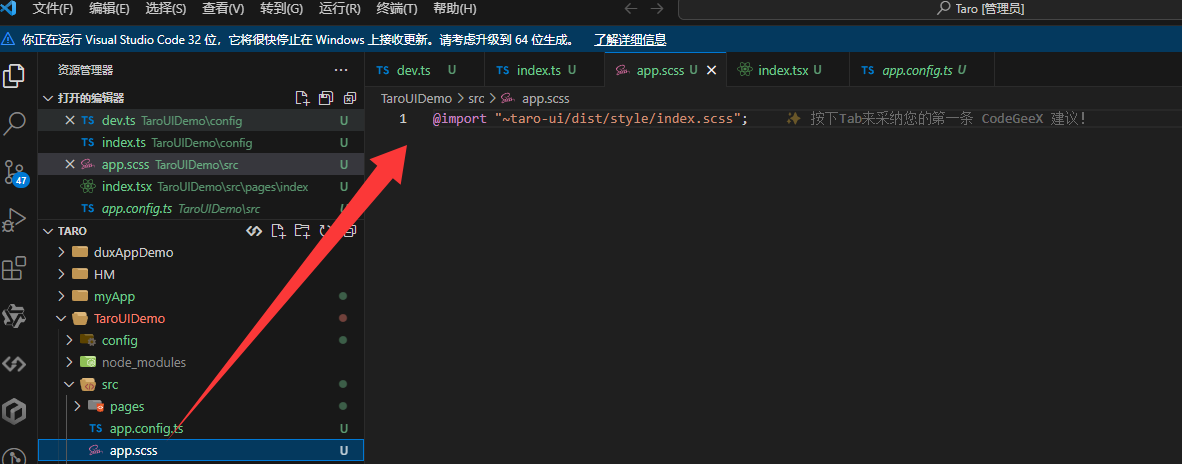The width and height of the screenshot is (1182, 464).
Task: Switch to the index.tsx editor tab
Action: click(788, 70)
